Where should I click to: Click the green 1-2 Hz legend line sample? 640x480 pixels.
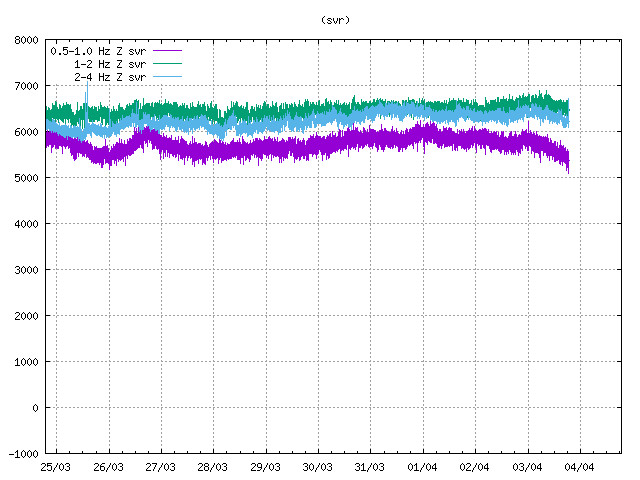168,63
